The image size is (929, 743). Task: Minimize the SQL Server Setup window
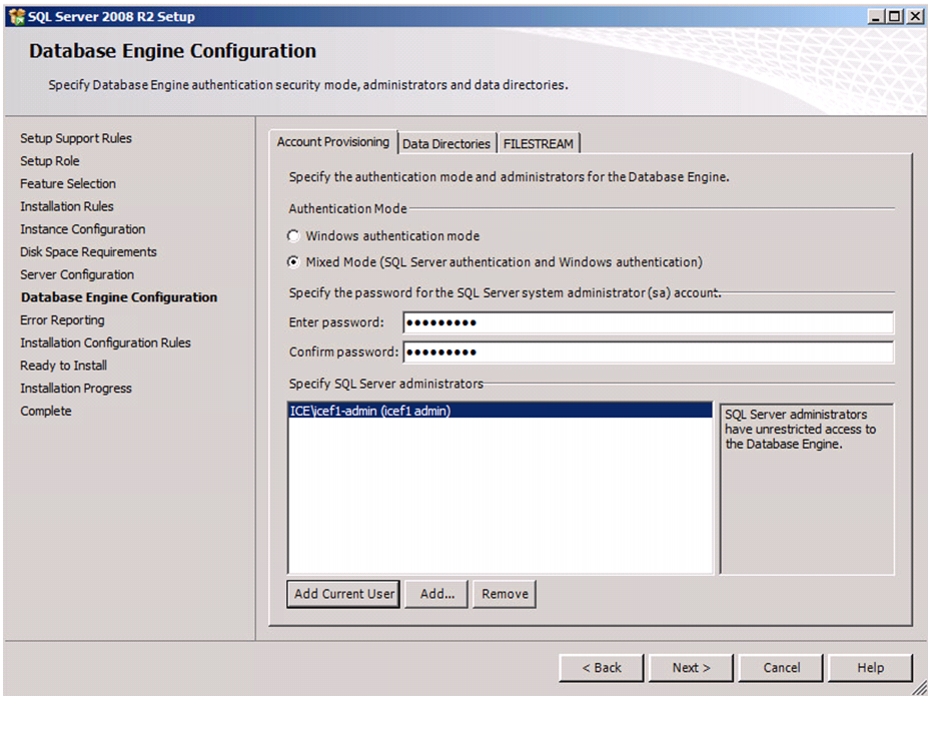[876, 17]
